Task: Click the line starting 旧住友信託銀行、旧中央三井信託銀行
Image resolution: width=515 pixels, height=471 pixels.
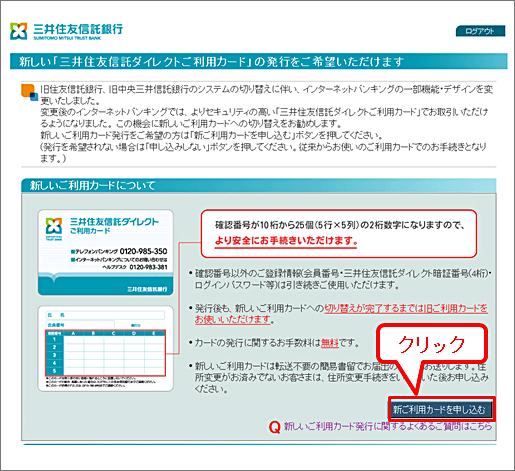Action: click(266, 89)
